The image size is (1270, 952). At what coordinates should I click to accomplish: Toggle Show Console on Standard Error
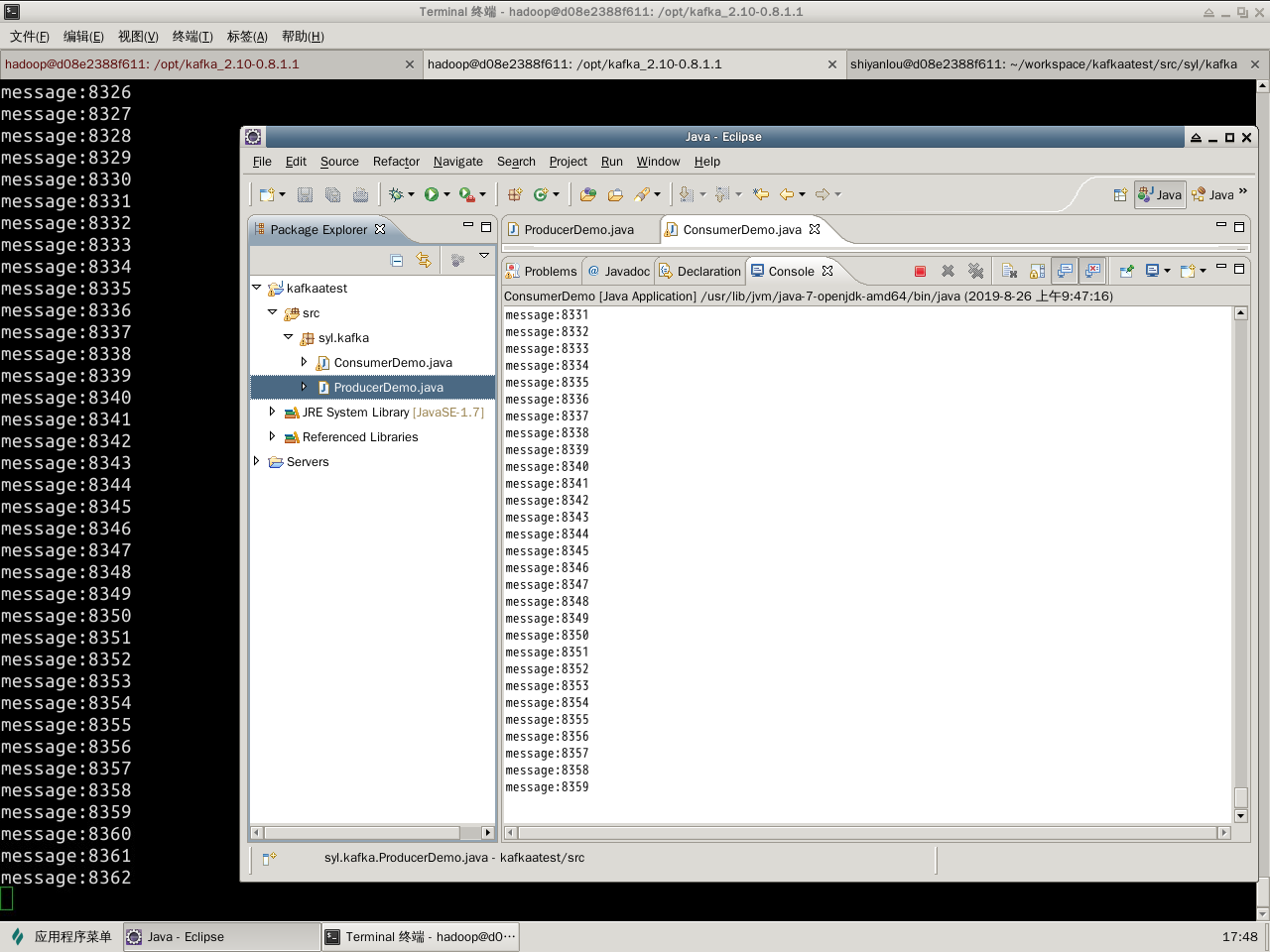(1092, 271)
